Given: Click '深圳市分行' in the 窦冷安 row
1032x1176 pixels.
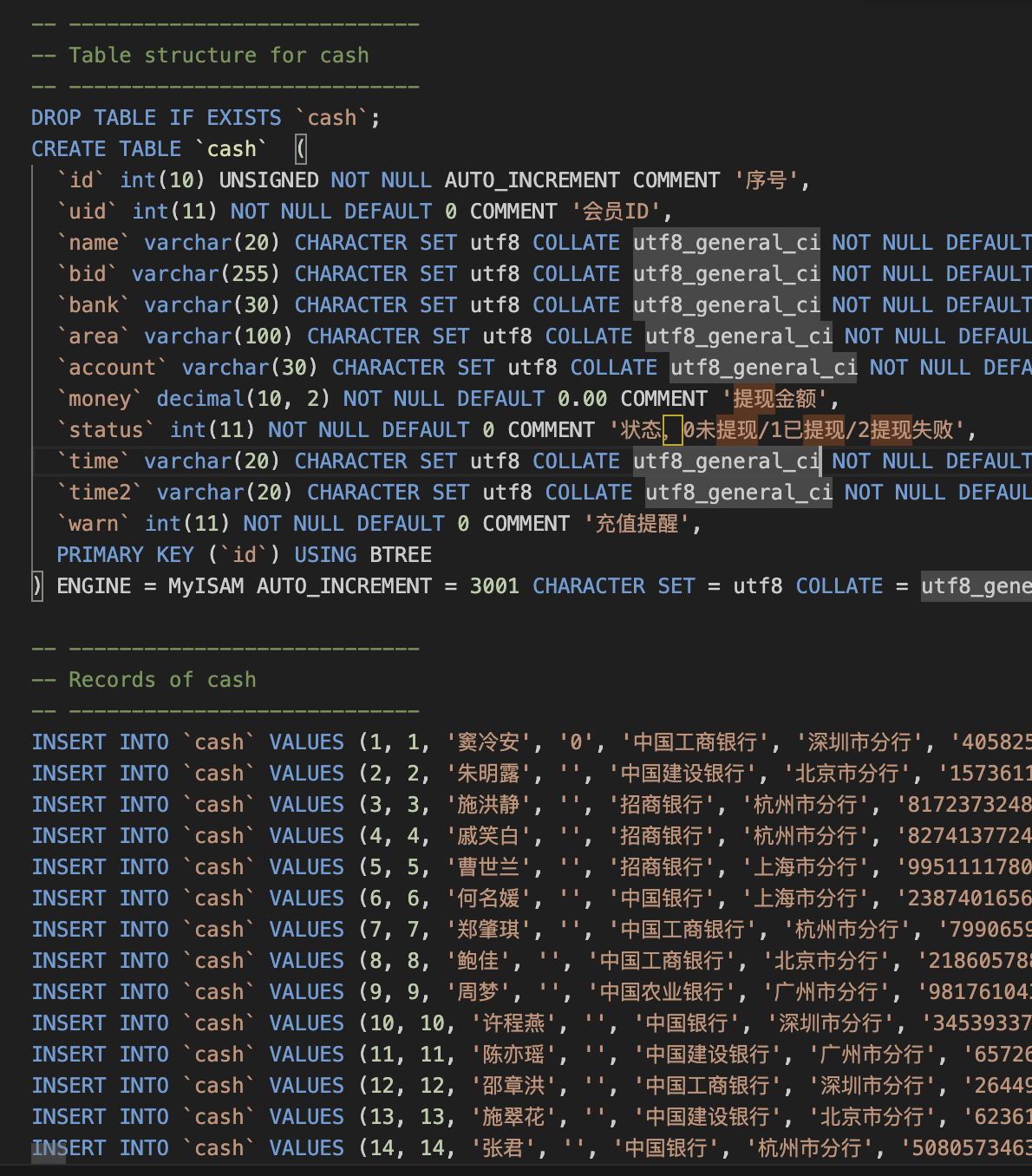Looking at the screenshot, I should tap(859, 742).
